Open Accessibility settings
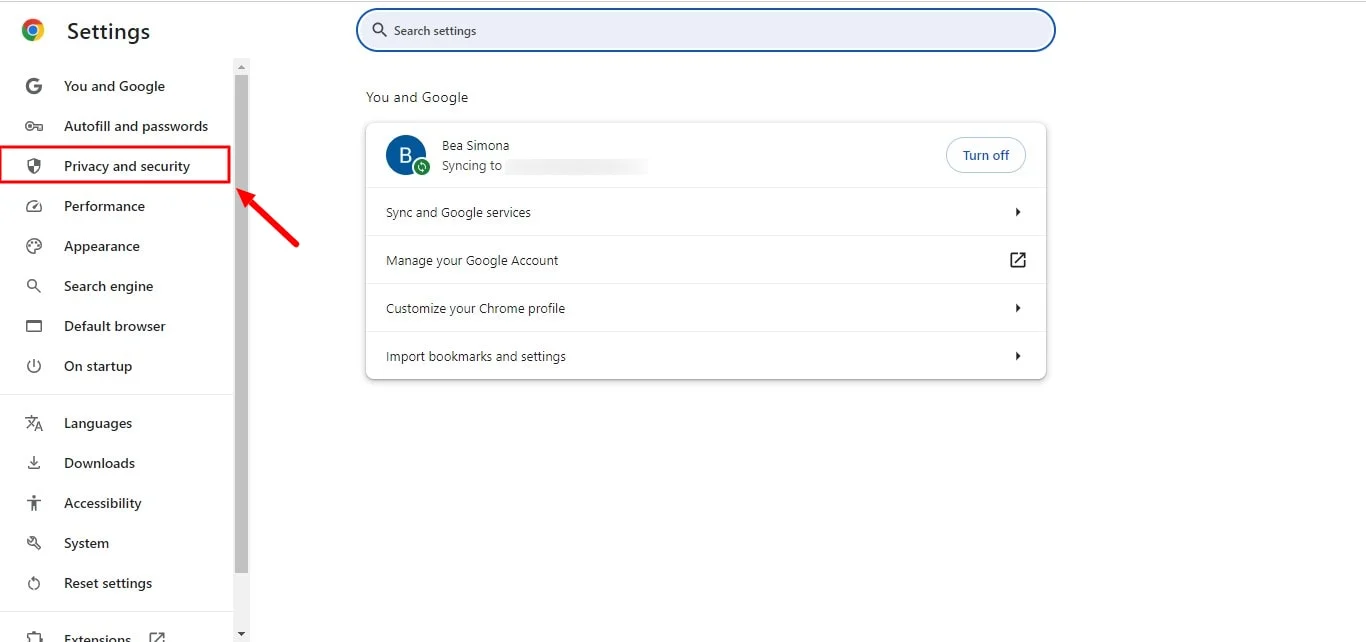Image resolution: width=1366 pixels, height=642 pixels. click(x=103, y=503)
